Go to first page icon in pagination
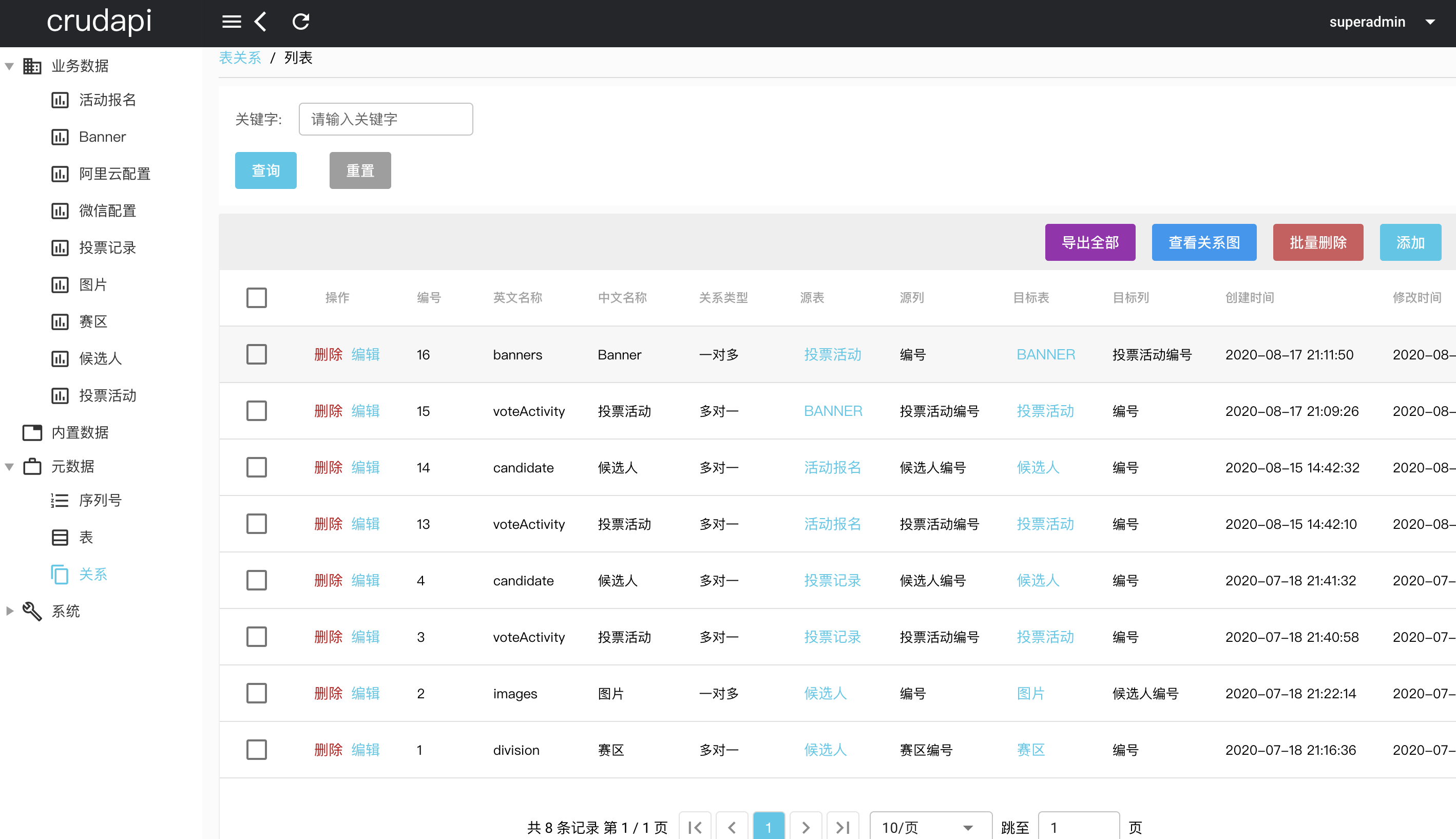This screenshot has width=1456, height=839. (x=695, y=828)
